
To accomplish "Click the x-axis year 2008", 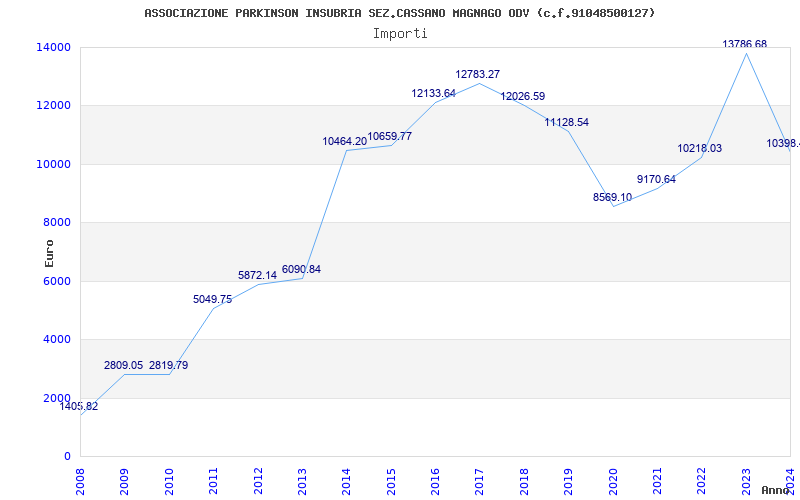I will pos(81,481).
